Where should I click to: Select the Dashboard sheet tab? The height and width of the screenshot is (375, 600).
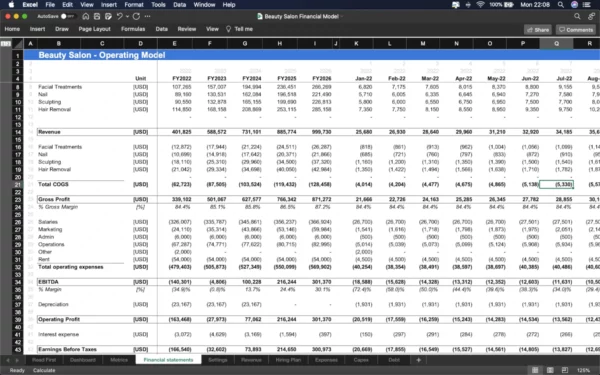pos(83,360)
